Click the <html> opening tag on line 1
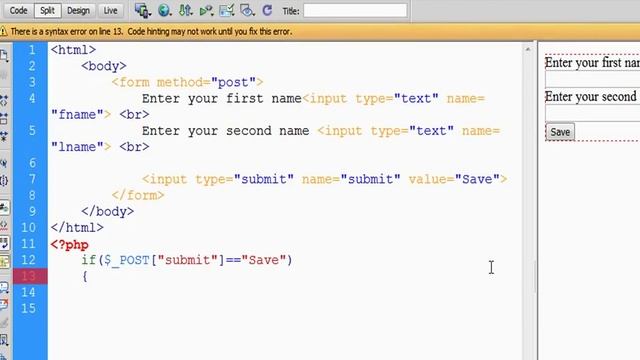640x360 pixels. [73, 50]
